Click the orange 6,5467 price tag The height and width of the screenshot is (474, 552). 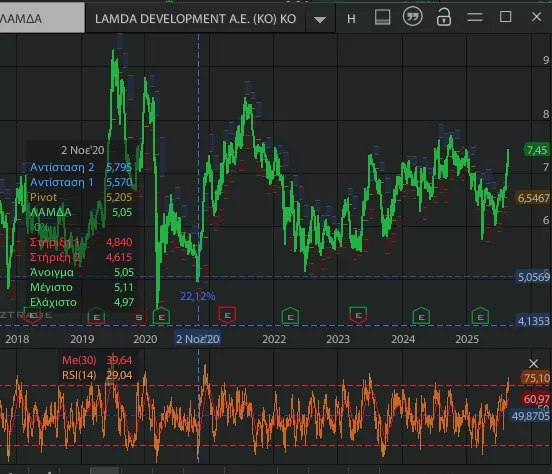533,198
